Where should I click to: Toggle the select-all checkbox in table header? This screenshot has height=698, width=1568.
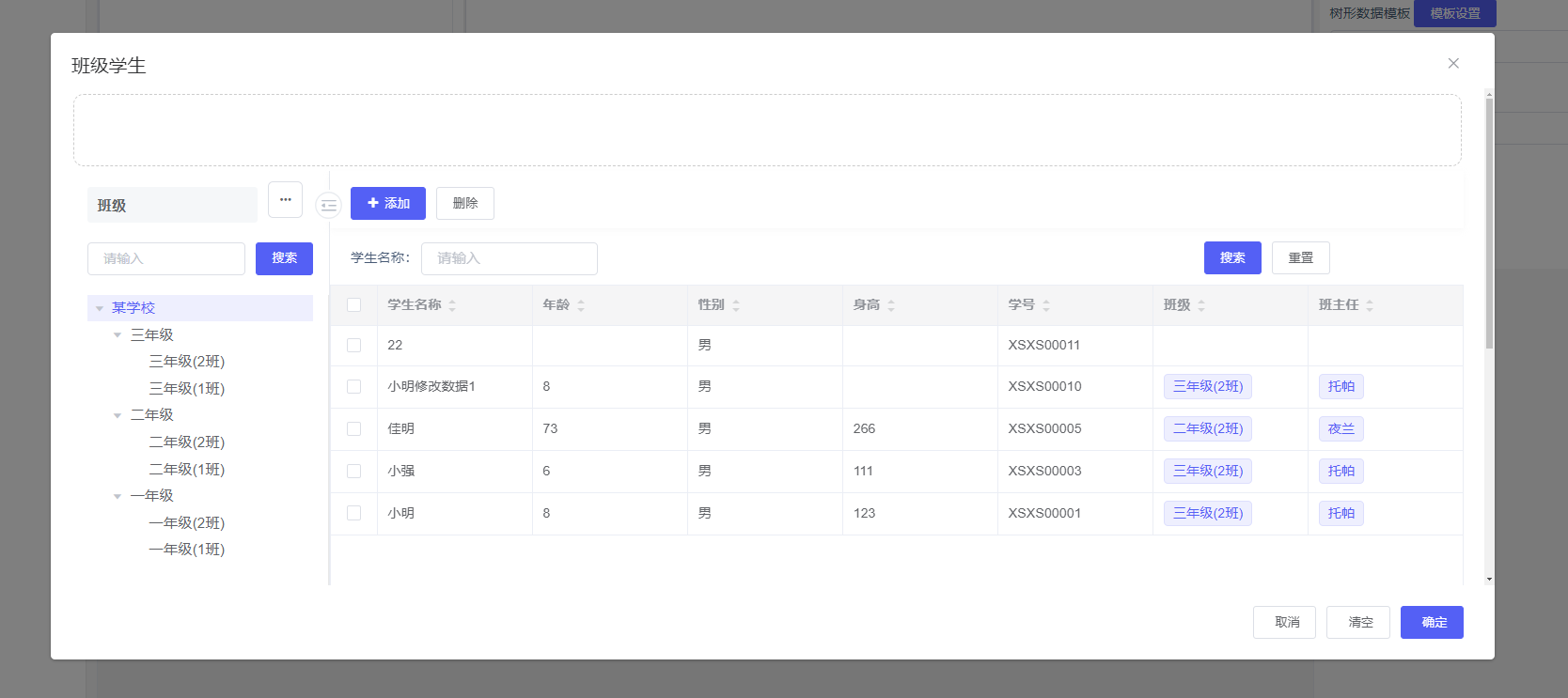(x=354, y=305)
